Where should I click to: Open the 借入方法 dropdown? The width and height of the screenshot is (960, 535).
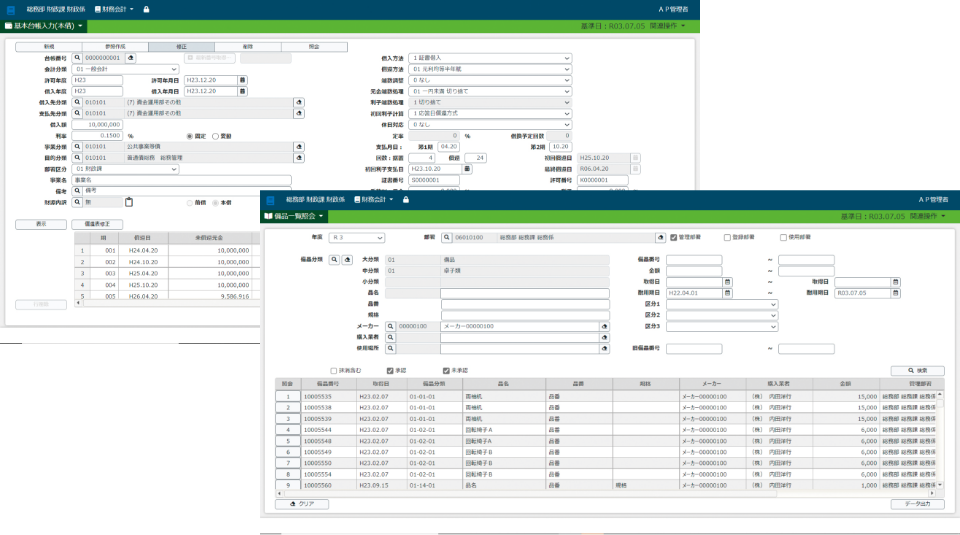click(x=490, y=58)
